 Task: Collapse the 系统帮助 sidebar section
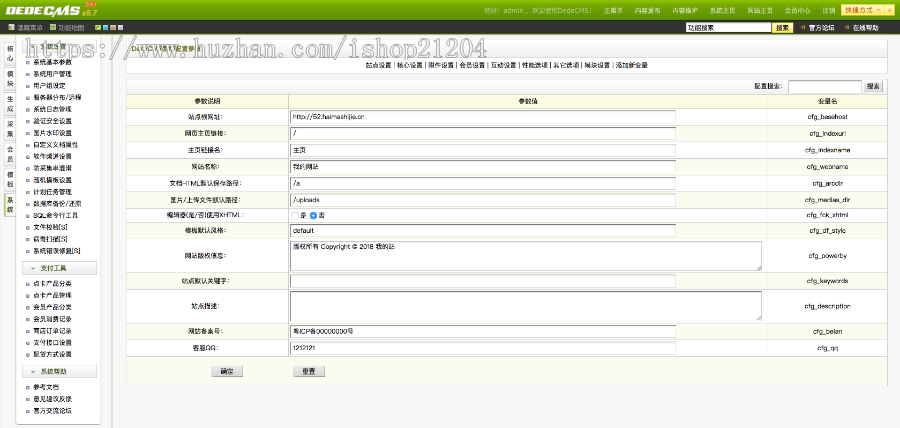click(x=59, y=371)
